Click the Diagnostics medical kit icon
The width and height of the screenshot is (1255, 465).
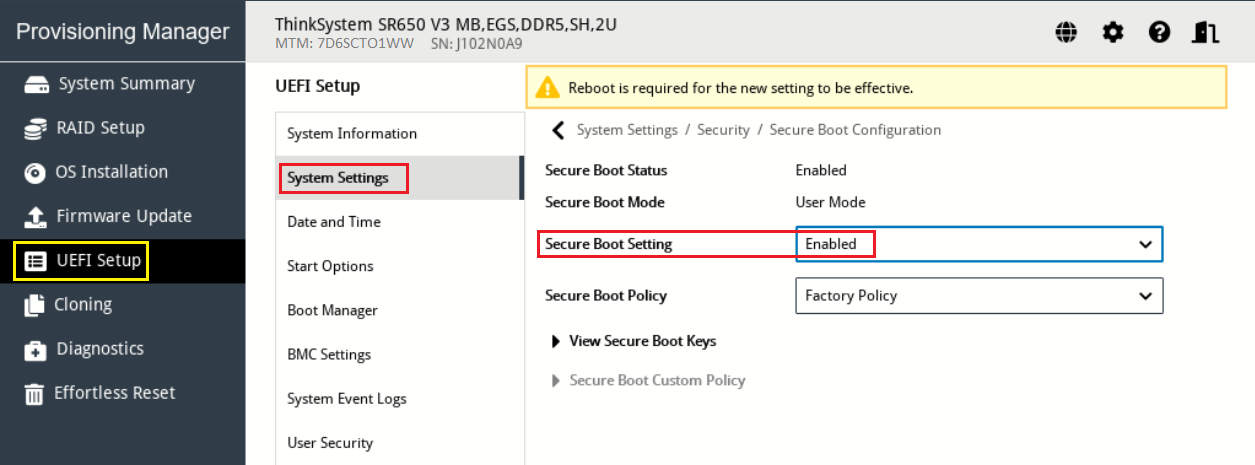(x=35, y=349)
